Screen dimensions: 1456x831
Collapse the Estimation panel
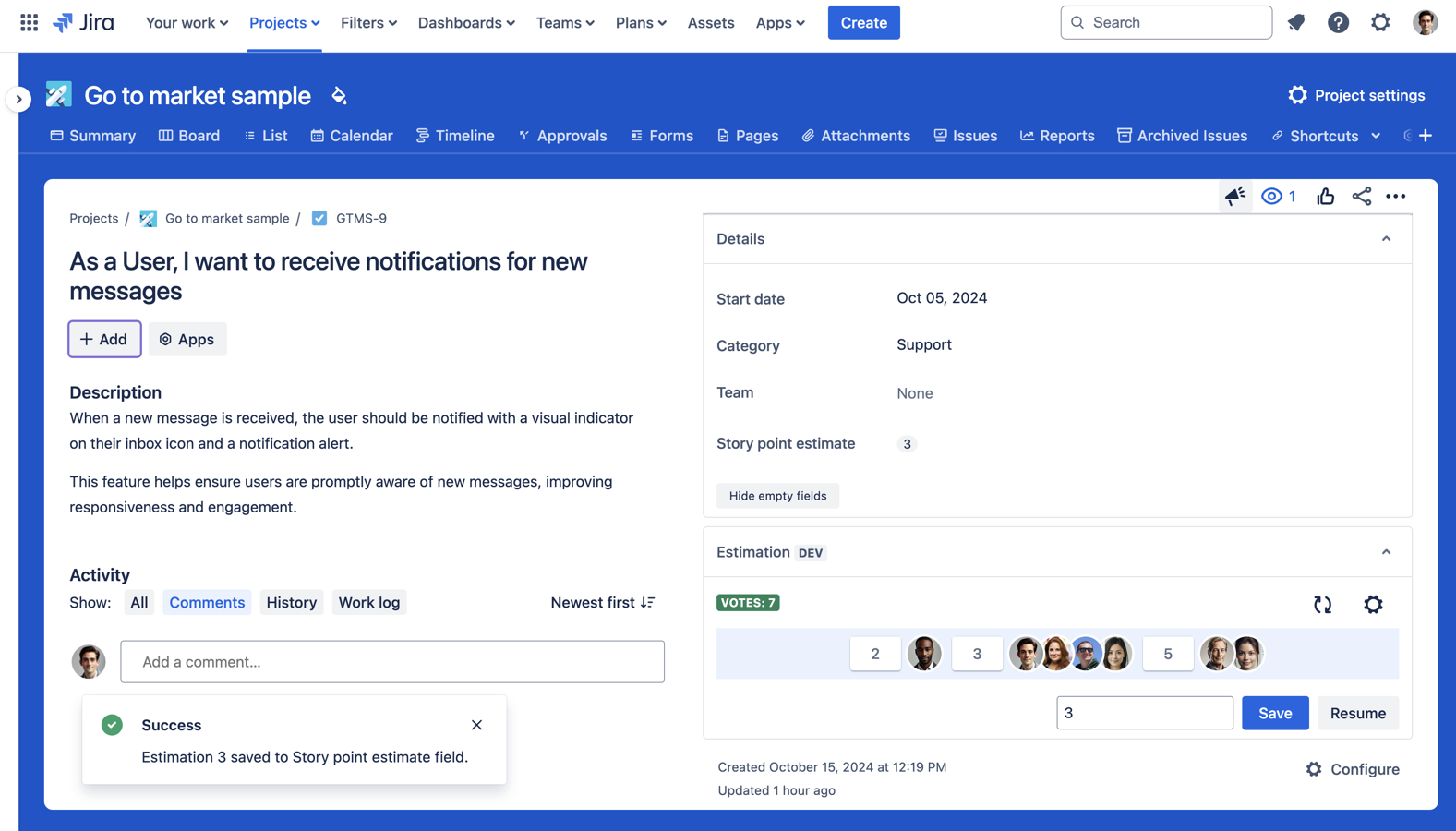(x=1386, y=552)
